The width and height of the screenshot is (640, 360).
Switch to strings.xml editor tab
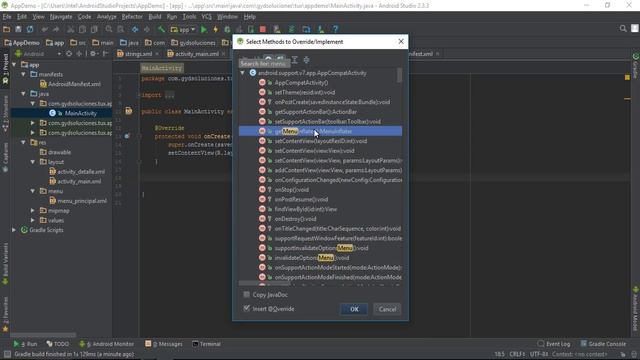click(138, 54)
